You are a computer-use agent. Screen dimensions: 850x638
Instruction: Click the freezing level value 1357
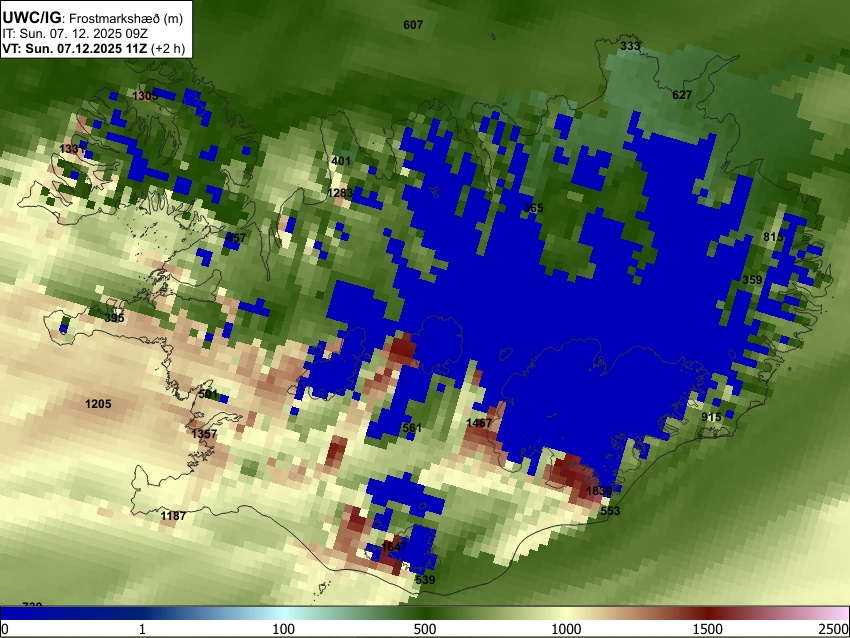(204, 434)
